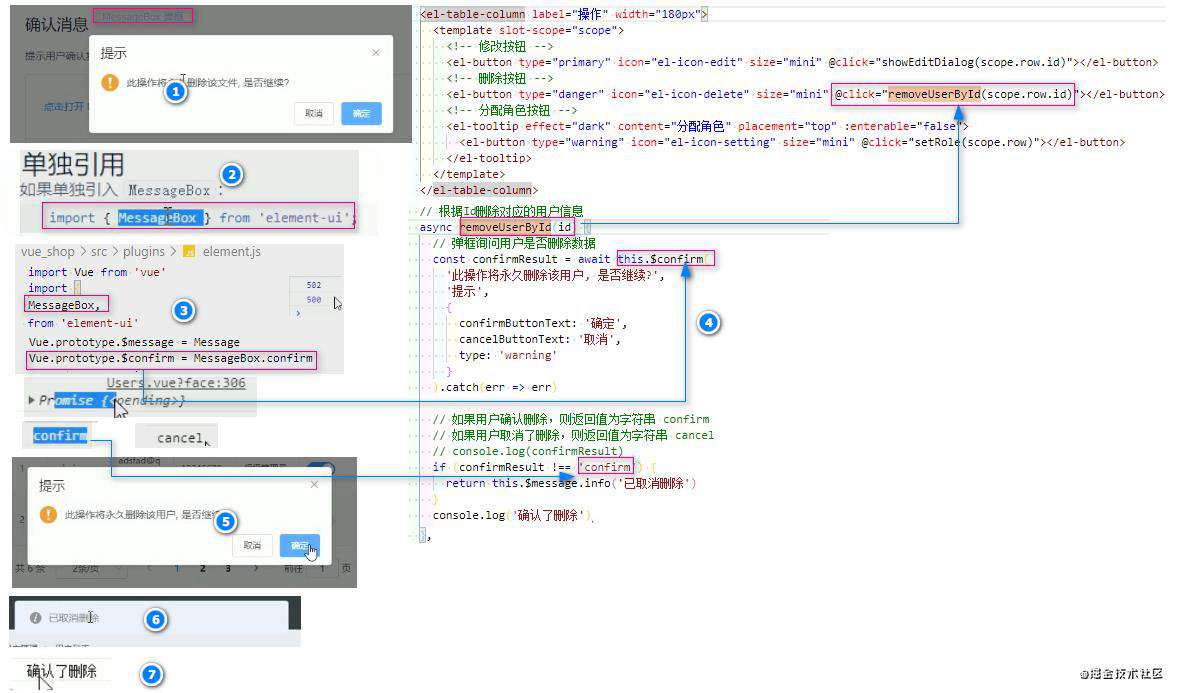Open src in the file breadcrumb
Screen dimensions: 1178x693
99,252
